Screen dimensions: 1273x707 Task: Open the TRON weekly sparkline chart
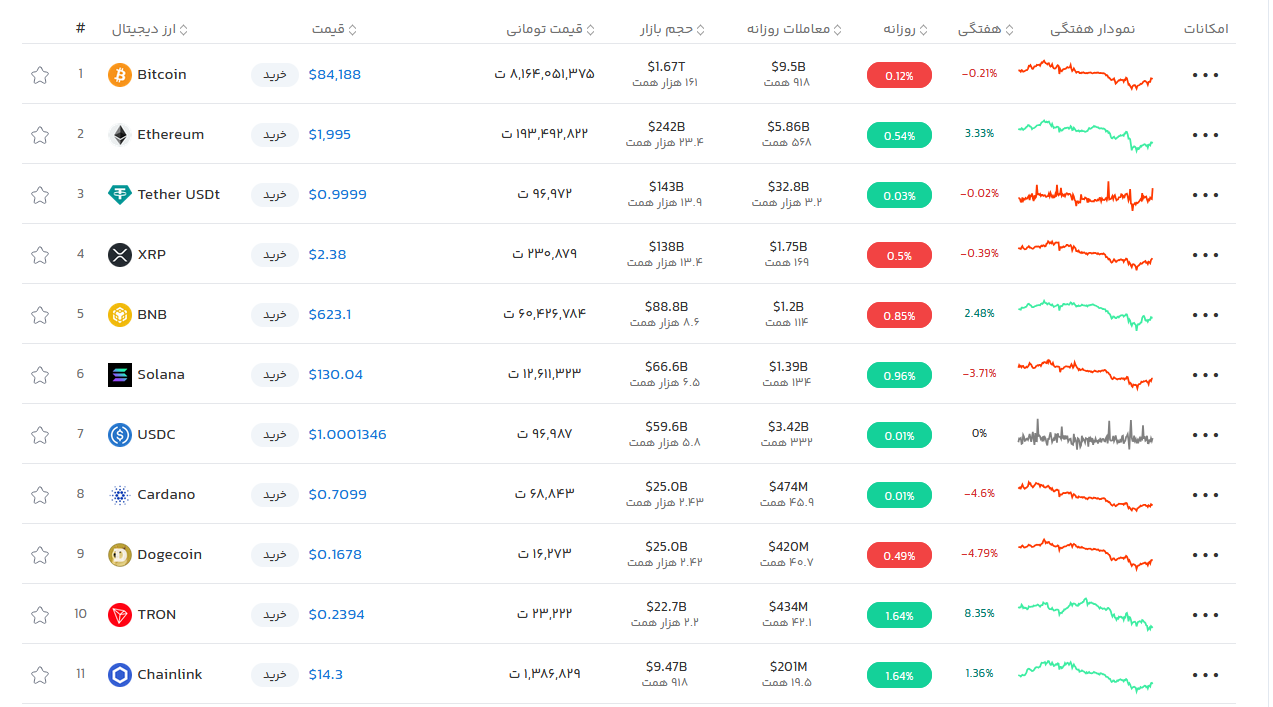(x=1085, y=615)
